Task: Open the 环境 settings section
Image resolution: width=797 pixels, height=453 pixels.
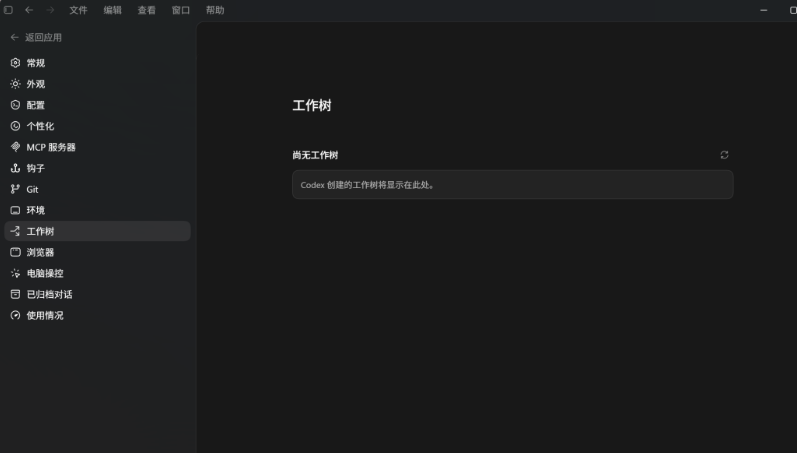Action: tap(98, 210)
